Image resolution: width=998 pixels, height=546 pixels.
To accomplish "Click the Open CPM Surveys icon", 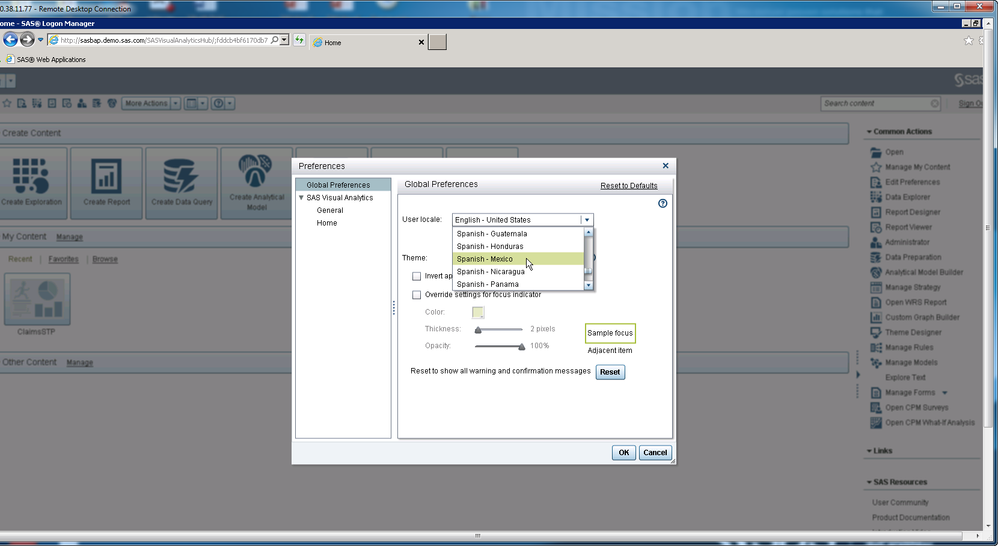I will point(876,408).
